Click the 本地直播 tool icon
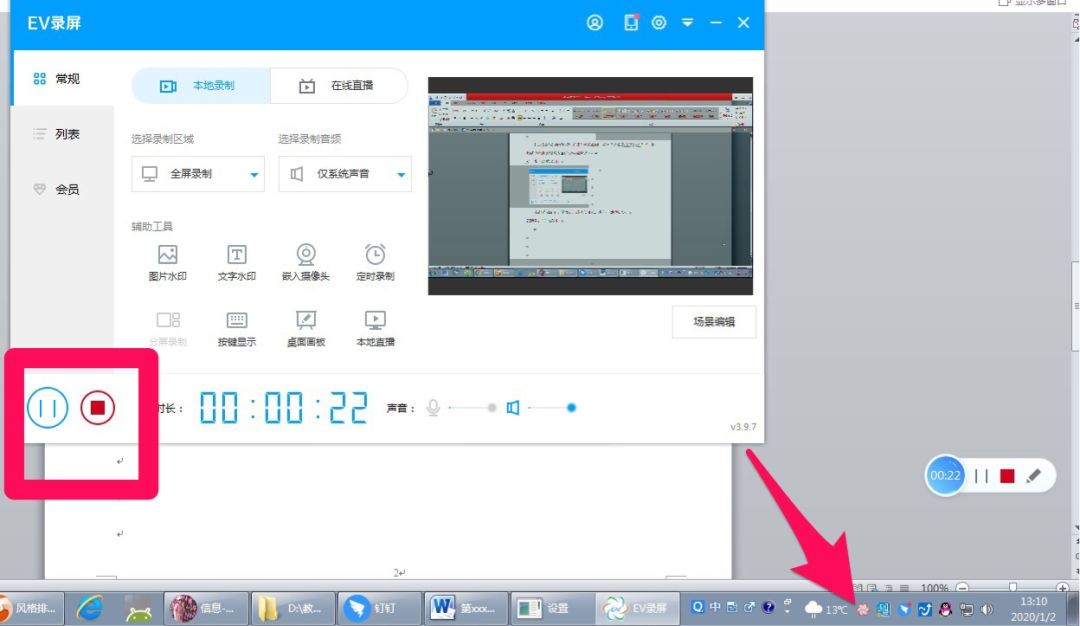 (375, 328)
